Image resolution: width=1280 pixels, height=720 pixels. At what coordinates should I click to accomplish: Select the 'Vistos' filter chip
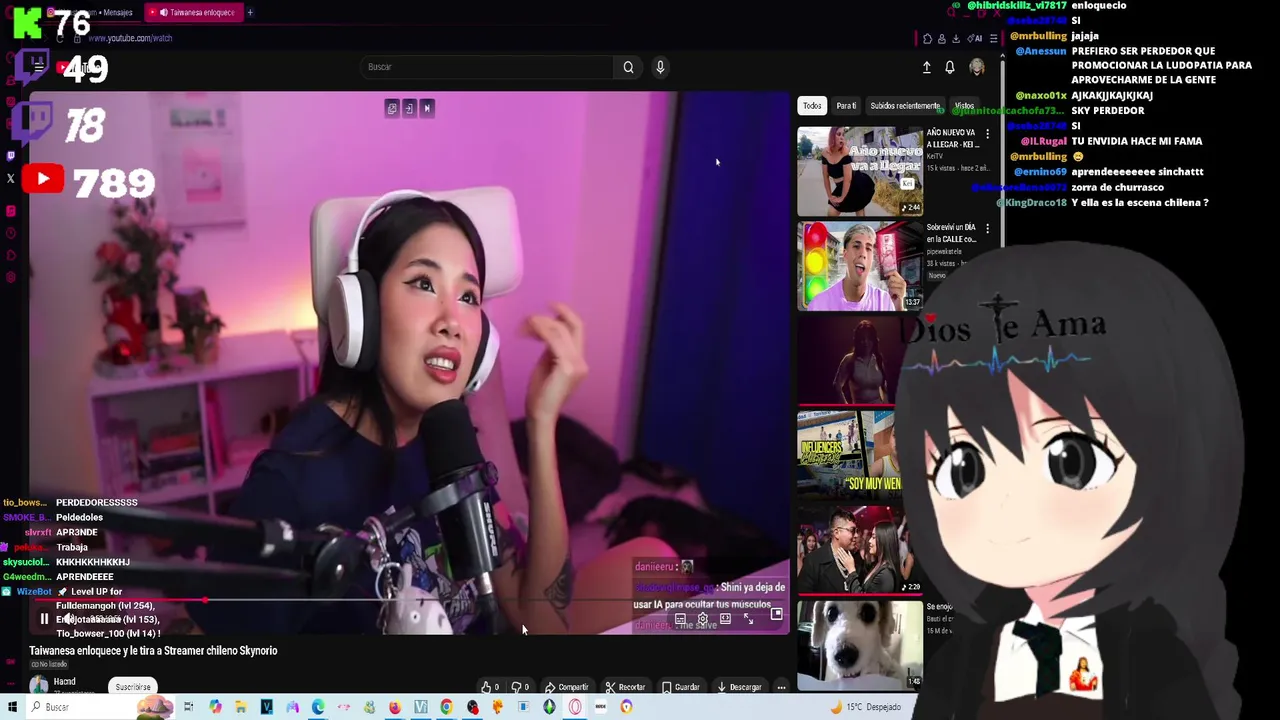coord(964,106)
